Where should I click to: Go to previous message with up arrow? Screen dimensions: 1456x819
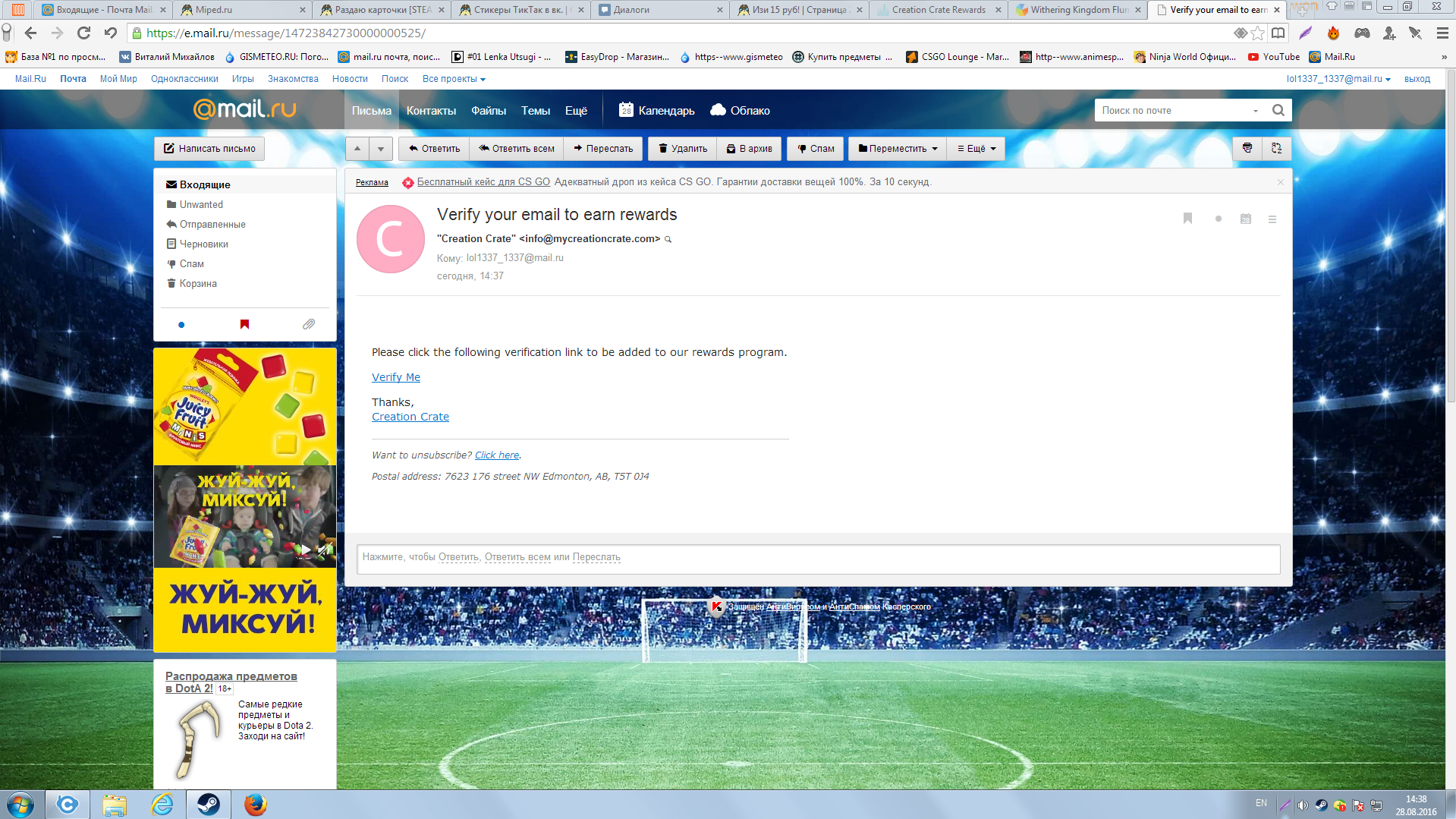pyautogui.click(x=357, y=149)
